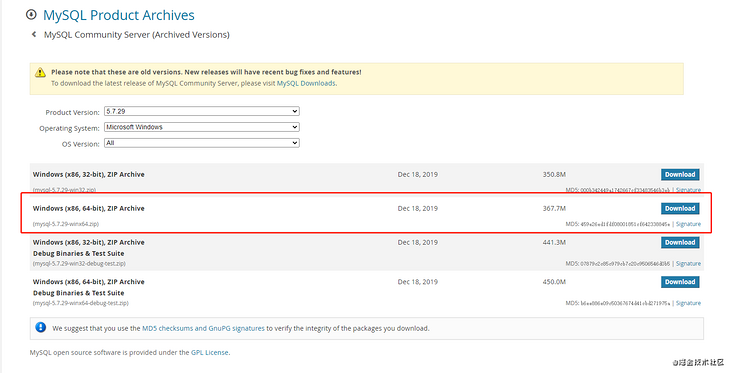Click MySQL Community Server (Archived Versions) text
The height and width of the screenshot is (373, 732).
click(137, 35)
